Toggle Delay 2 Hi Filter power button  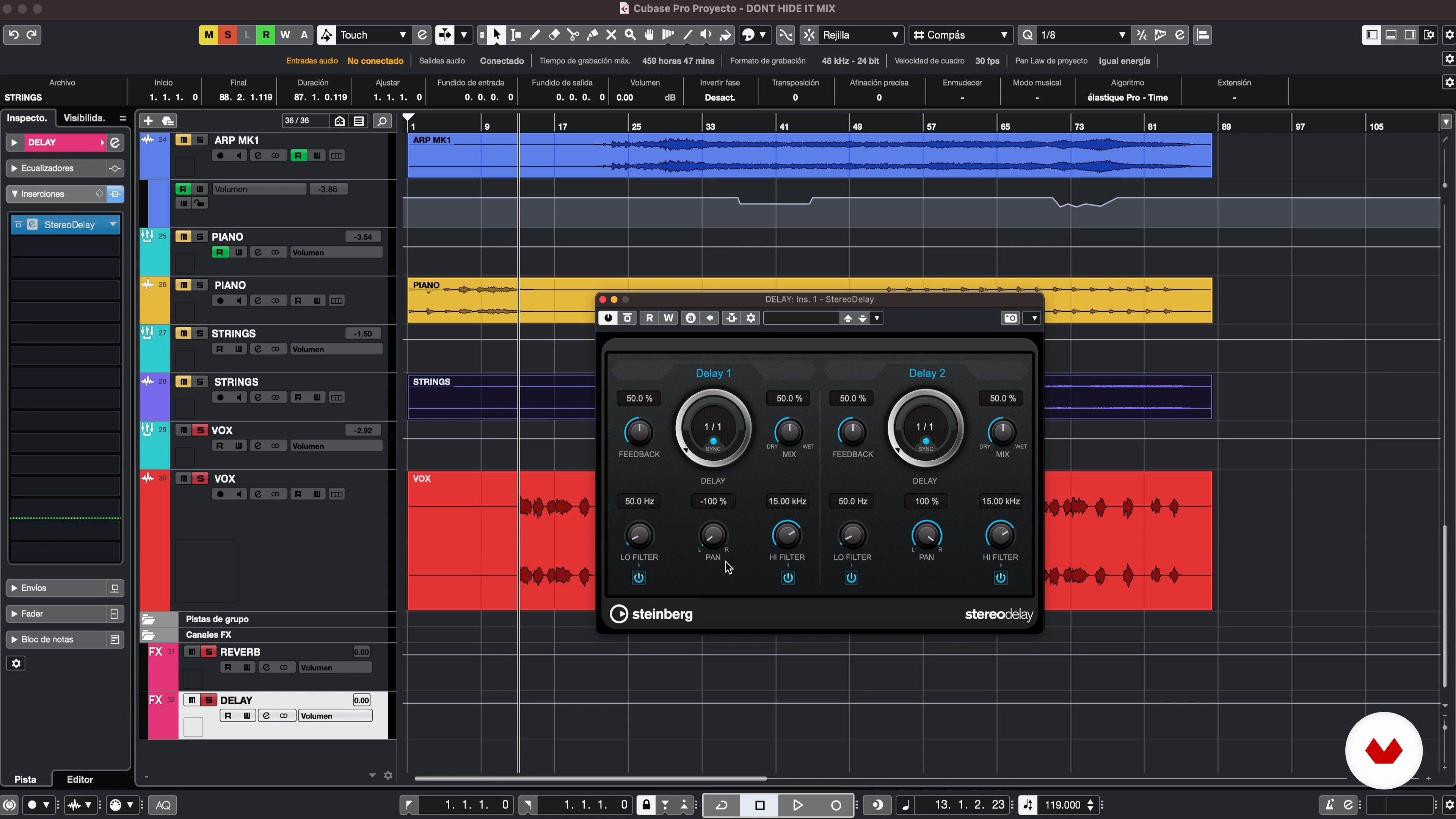(x=1001, y=577)
